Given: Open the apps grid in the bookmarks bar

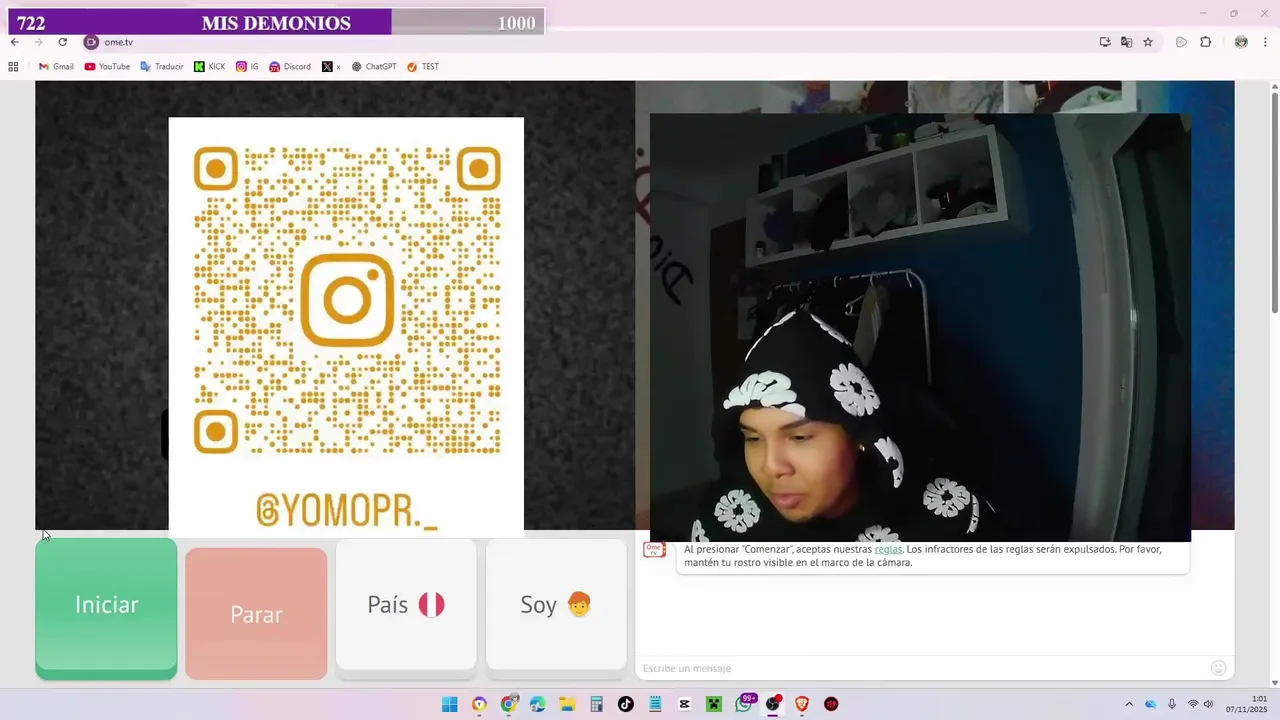Looking at the screenshot, I should tap(13, 67).
